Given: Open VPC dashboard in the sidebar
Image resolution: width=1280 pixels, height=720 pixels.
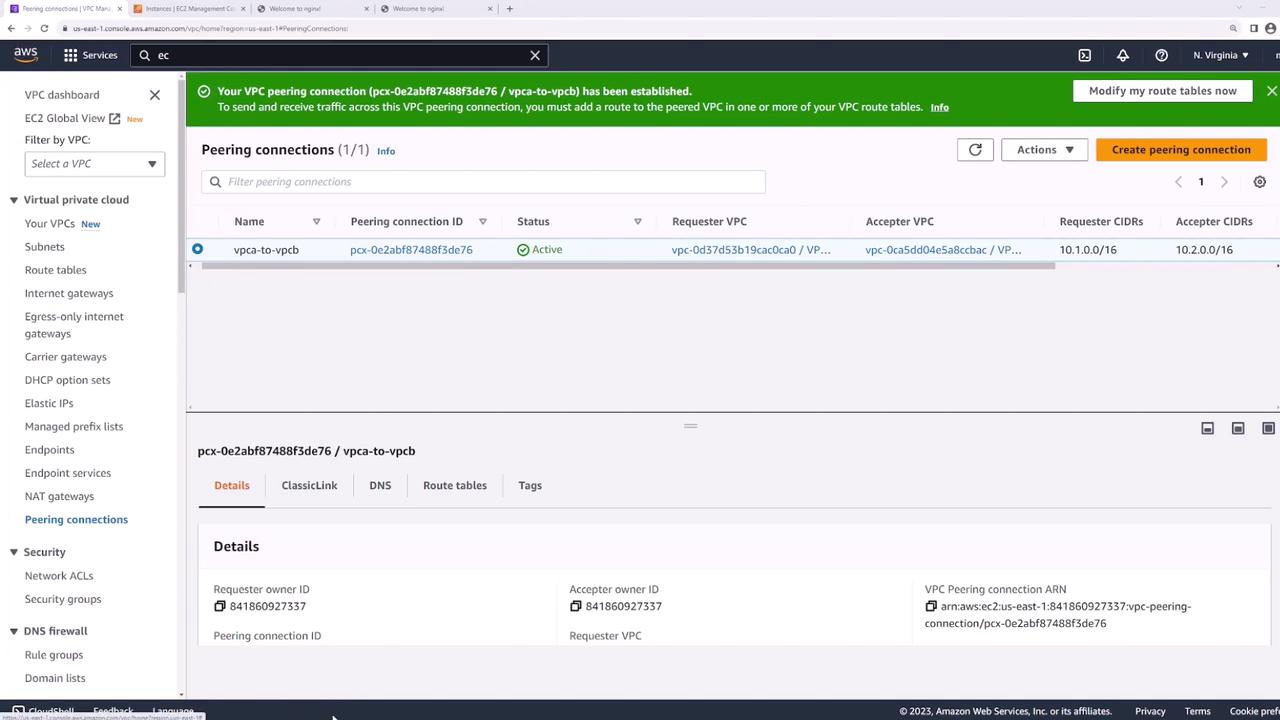Looking at the screenshot, I should tap(62, 95).
